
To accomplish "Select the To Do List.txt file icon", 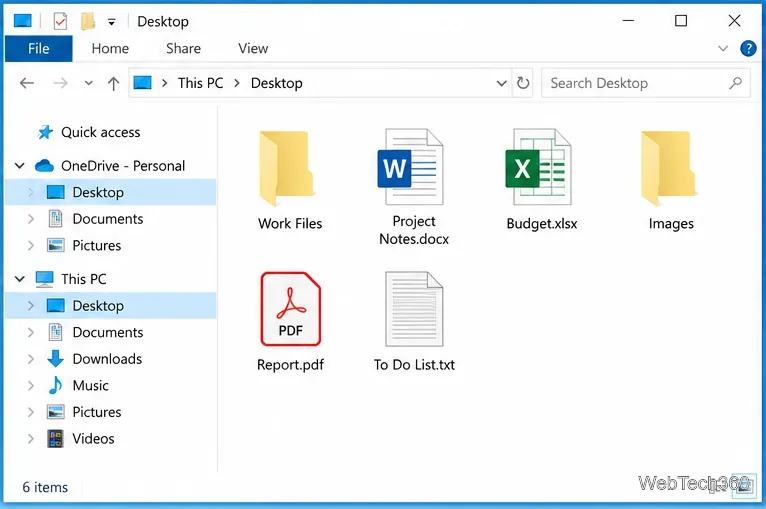I will point(414,309).
